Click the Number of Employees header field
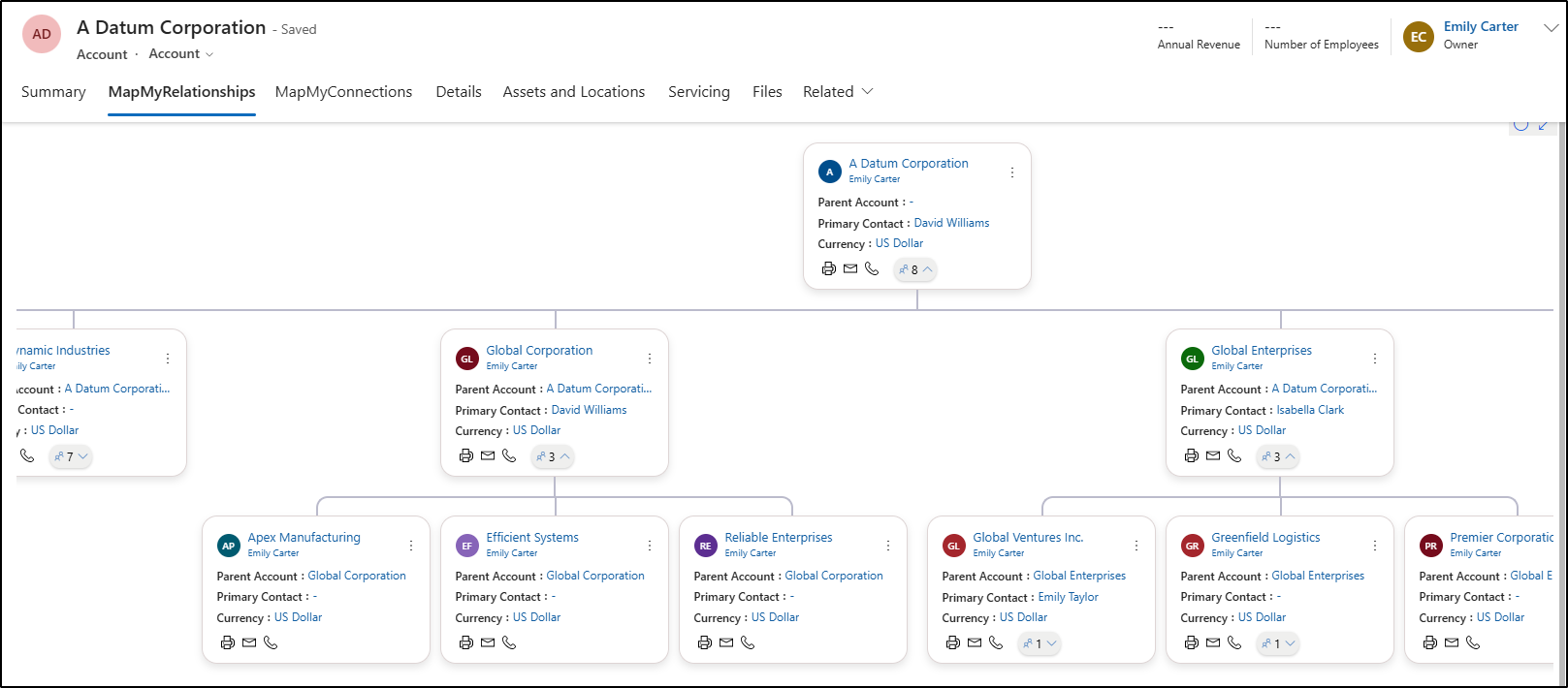 (1322, 36)
